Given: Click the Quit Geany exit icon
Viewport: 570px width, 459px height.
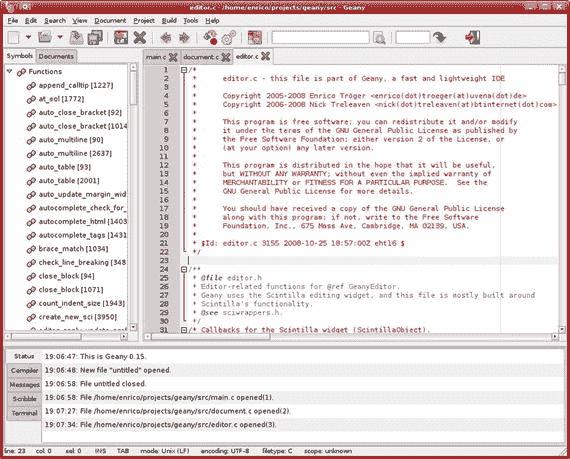Looking at the screenshot, I should 473,37.
